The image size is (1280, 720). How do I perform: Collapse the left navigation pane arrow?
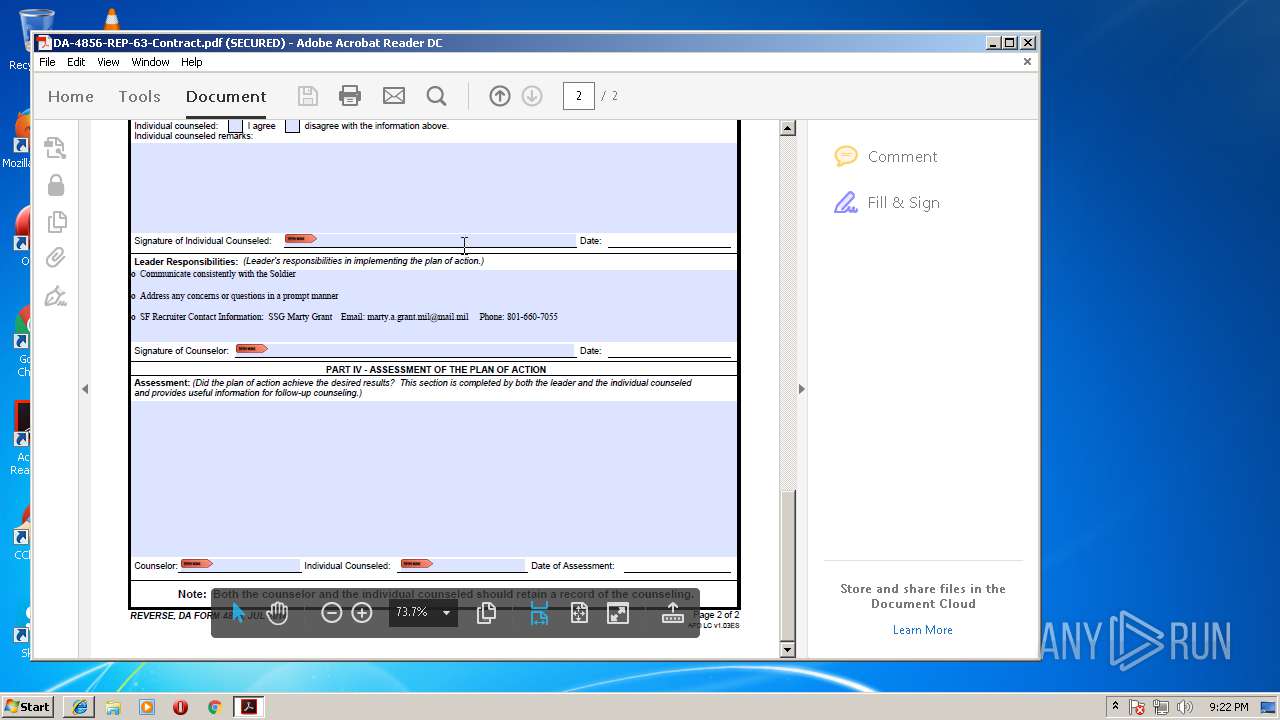(x=85, y=389)
